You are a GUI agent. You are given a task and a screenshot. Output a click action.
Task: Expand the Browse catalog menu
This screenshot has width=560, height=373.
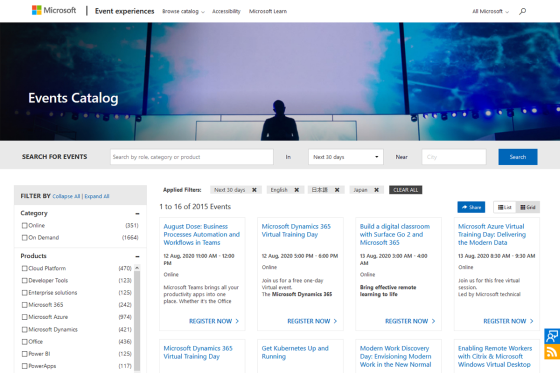pyautogui.click(x=184, y=11)
